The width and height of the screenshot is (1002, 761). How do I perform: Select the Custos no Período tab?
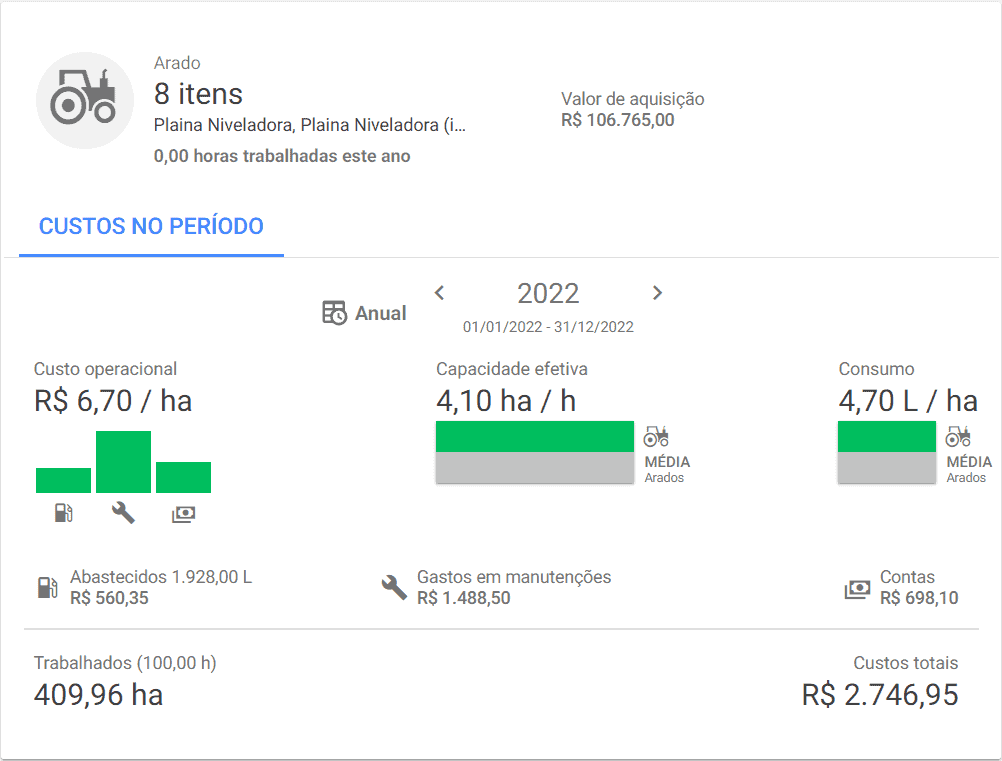click(151, 226)
